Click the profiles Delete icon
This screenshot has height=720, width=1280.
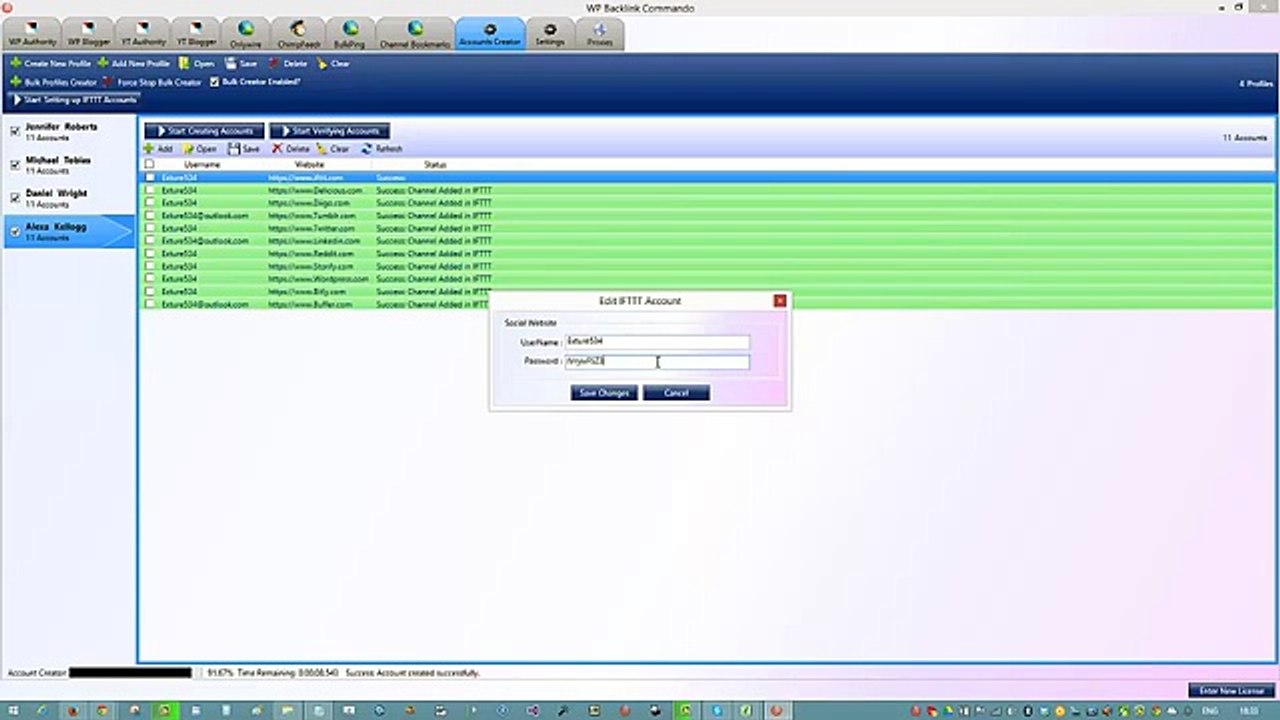click(275, 63)
